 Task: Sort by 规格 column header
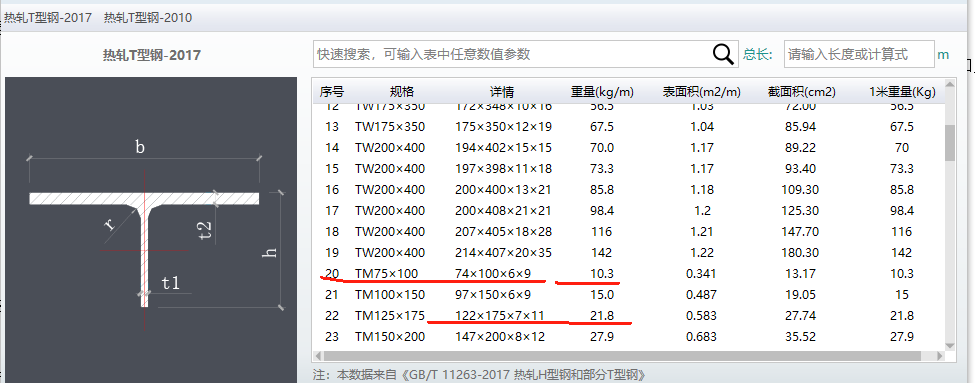tap(402, 92)
